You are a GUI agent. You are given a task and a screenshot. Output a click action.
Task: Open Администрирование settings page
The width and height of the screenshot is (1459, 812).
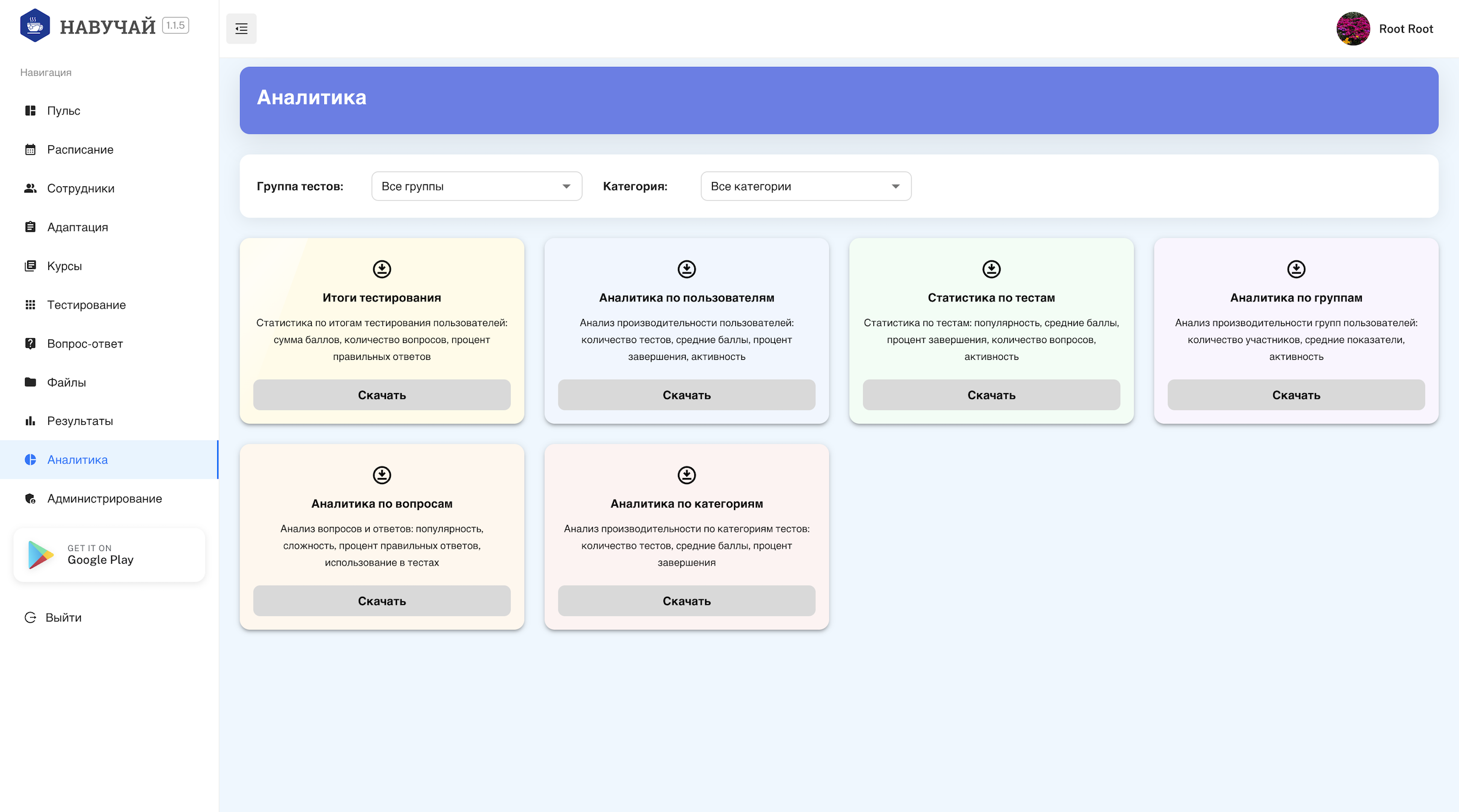pyautogui.click(x=109, y=499)
